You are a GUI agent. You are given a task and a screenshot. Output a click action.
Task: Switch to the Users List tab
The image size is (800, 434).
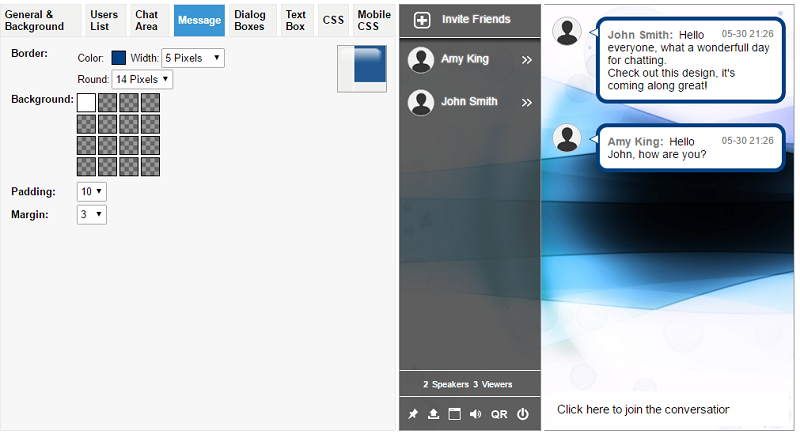pos(104,20)
